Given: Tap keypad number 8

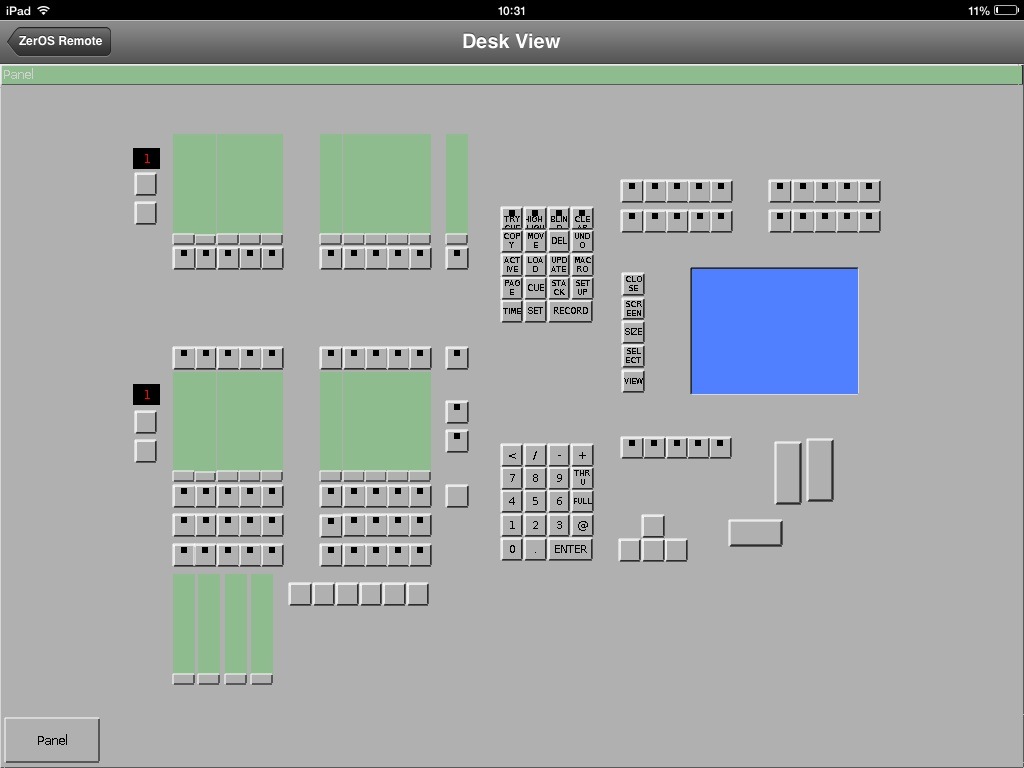Looking at the screenshot, I should [x=536, y=478].
